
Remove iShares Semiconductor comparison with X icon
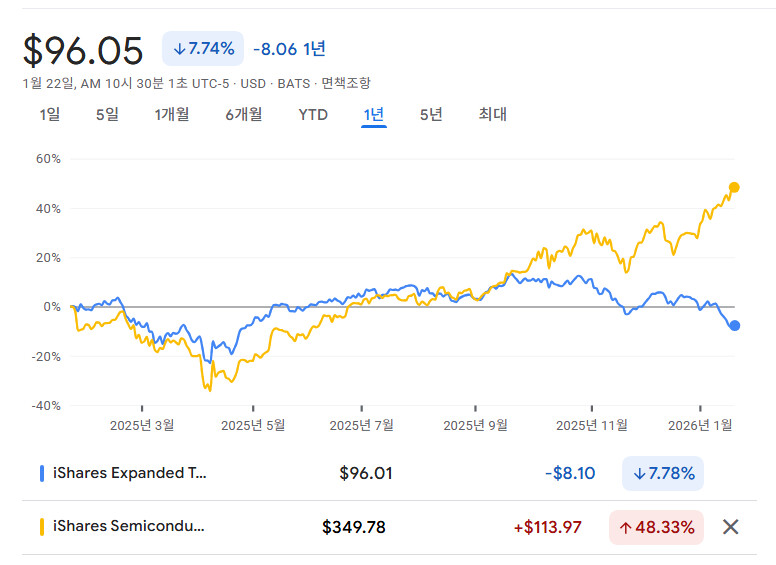pos(731,527)
